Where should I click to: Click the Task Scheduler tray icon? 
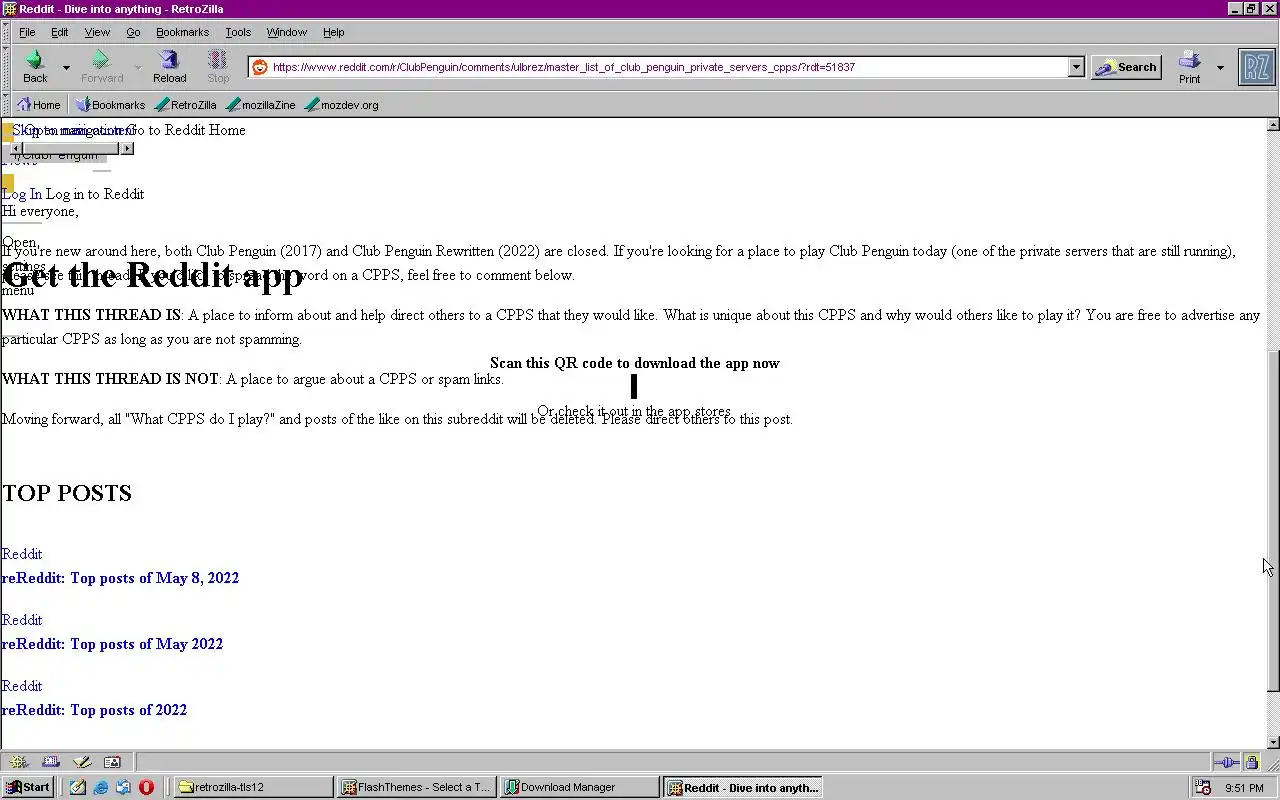tap(1204, 787)
